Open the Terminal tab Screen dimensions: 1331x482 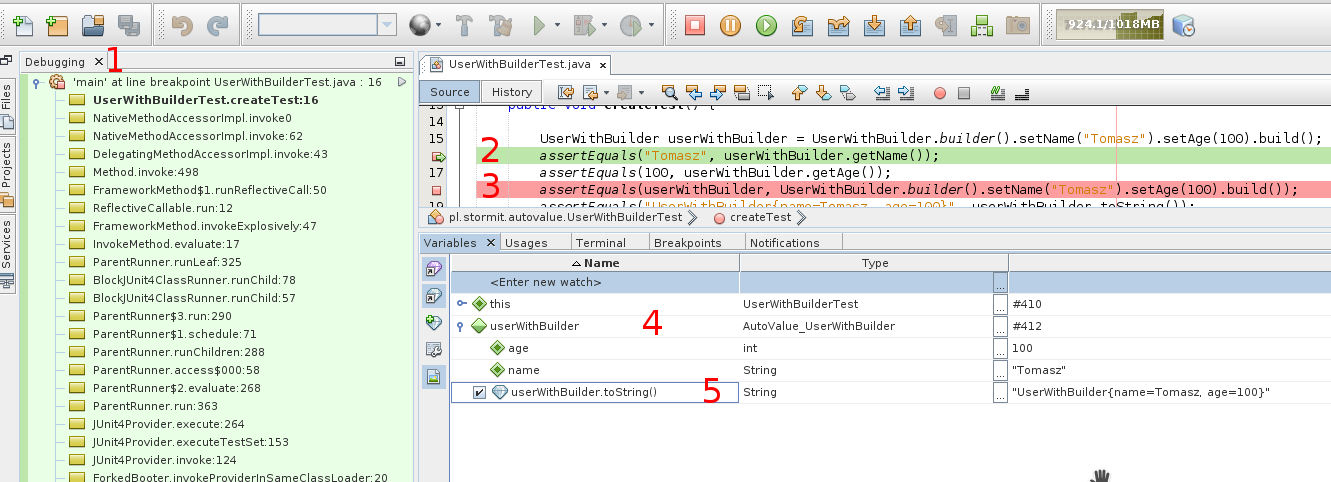click(x=600, y=242)
